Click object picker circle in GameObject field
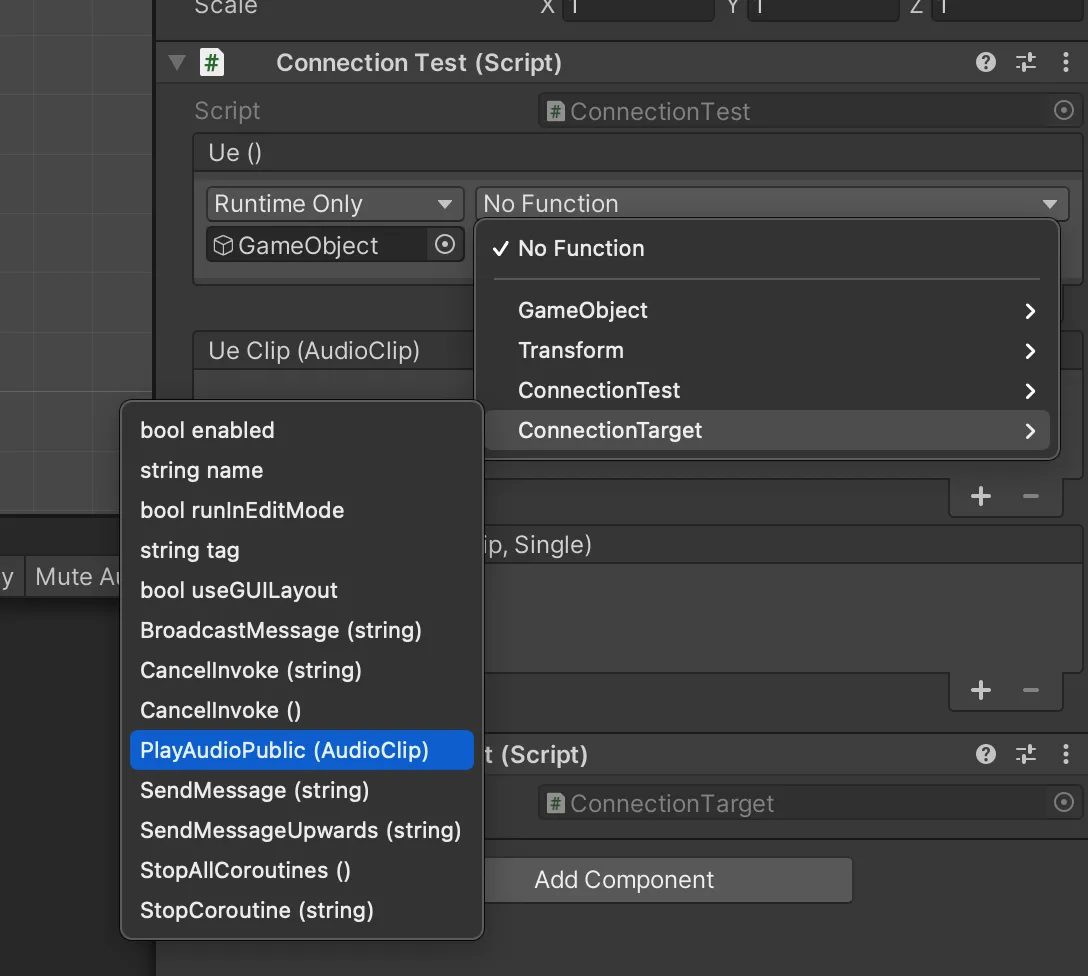The image size is (1088, 976). point(445,245)
